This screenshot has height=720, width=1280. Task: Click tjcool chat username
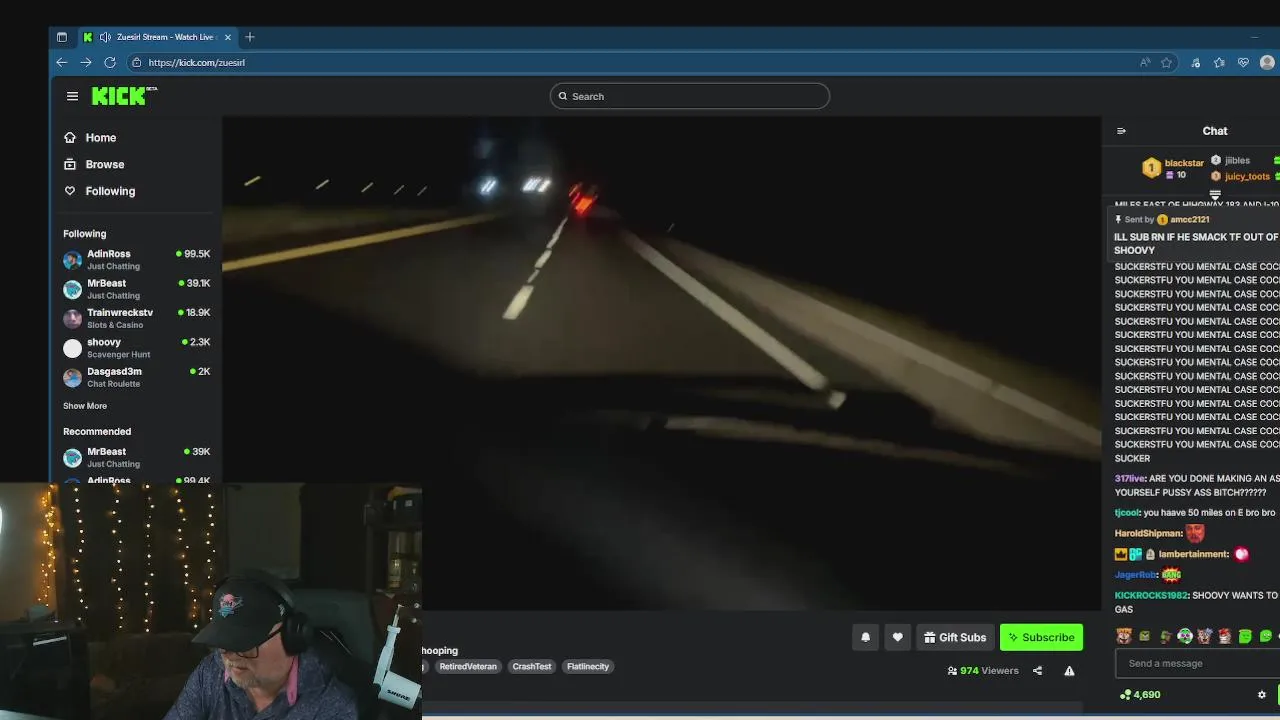(x=1127, y=513)
